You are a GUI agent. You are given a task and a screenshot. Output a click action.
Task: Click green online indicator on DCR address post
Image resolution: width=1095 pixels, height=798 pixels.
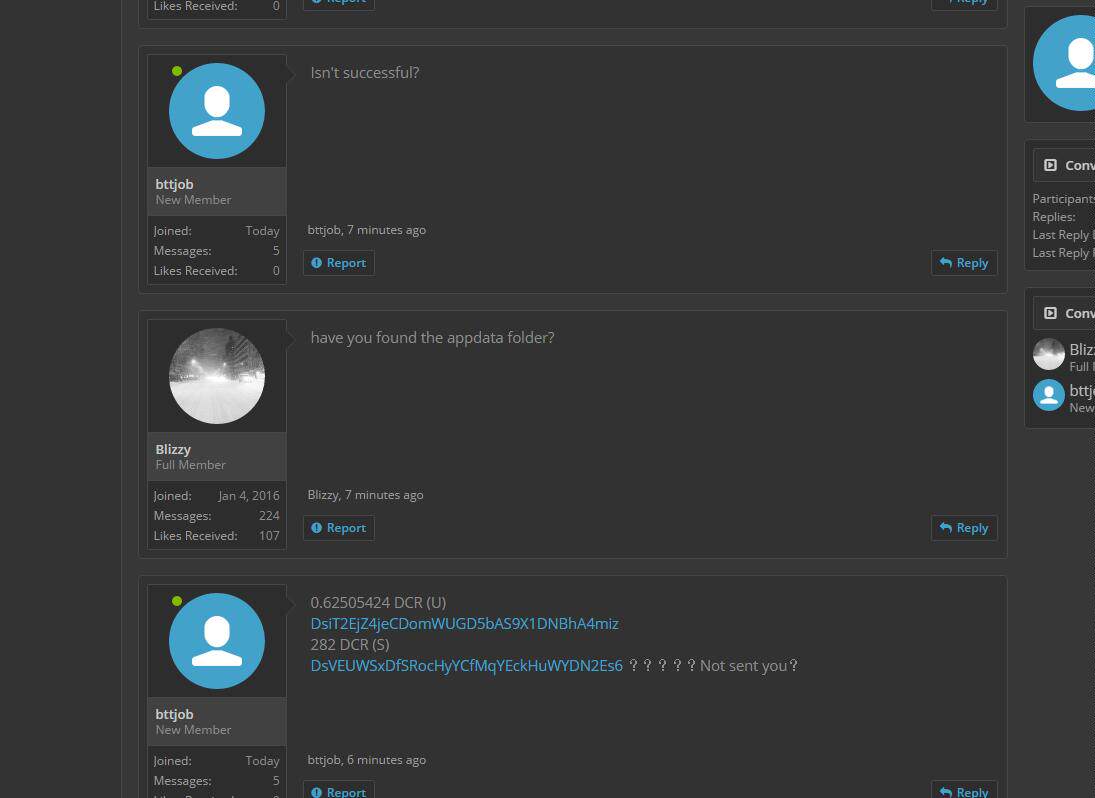[177, 601]
